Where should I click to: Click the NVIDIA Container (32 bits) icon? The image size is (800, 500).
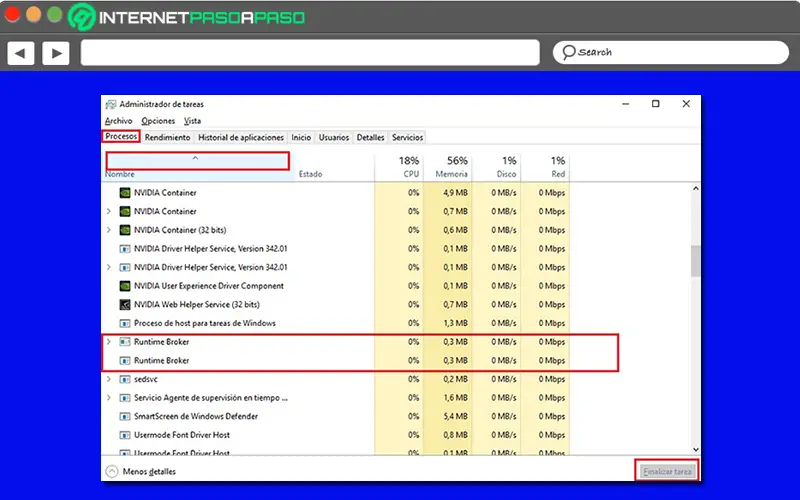click(x=124, y=230)
